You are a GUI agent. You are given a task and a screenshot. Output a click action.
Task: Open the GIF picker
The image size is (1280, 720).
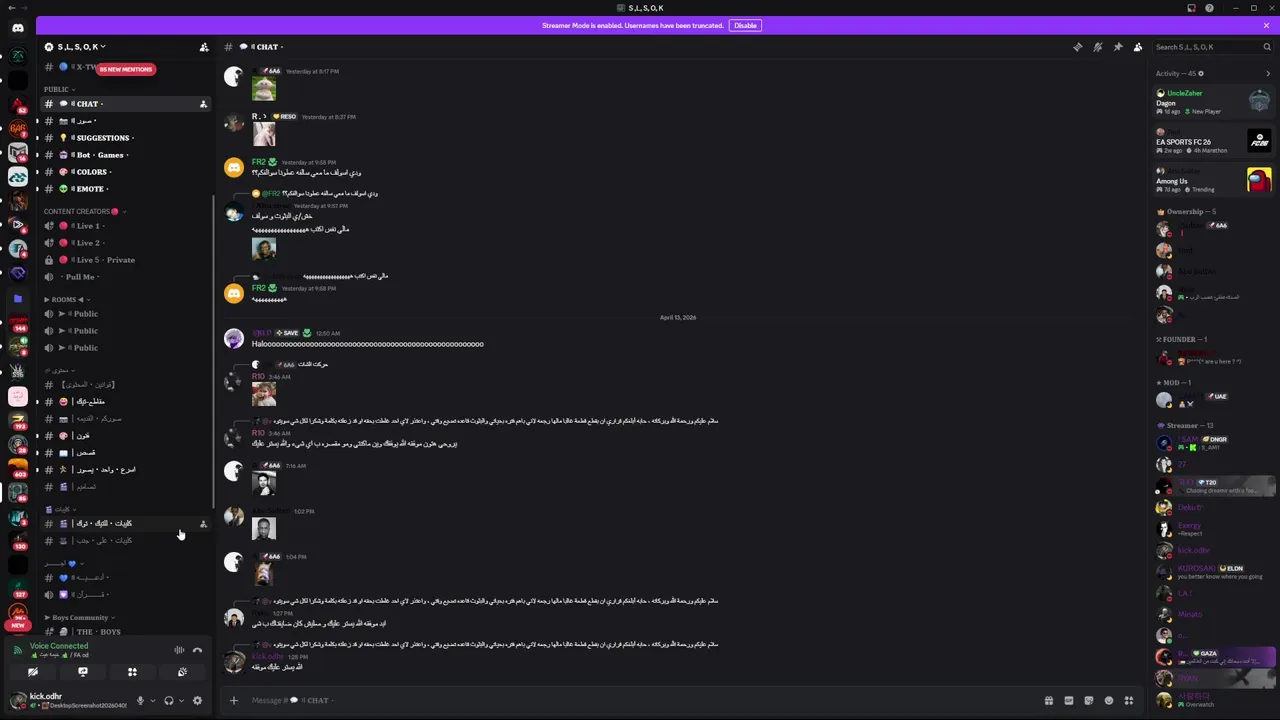(1068, 700)
